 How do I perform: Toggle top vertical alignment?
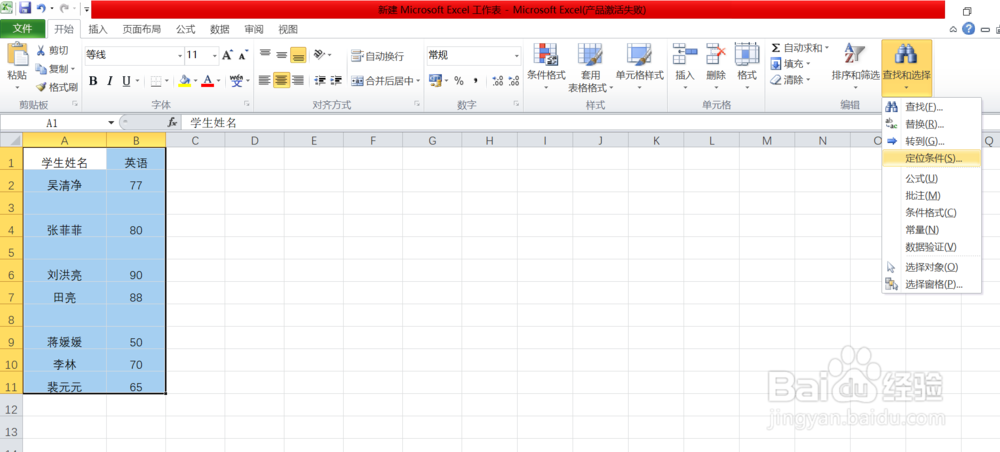click(x=265, y=55)
